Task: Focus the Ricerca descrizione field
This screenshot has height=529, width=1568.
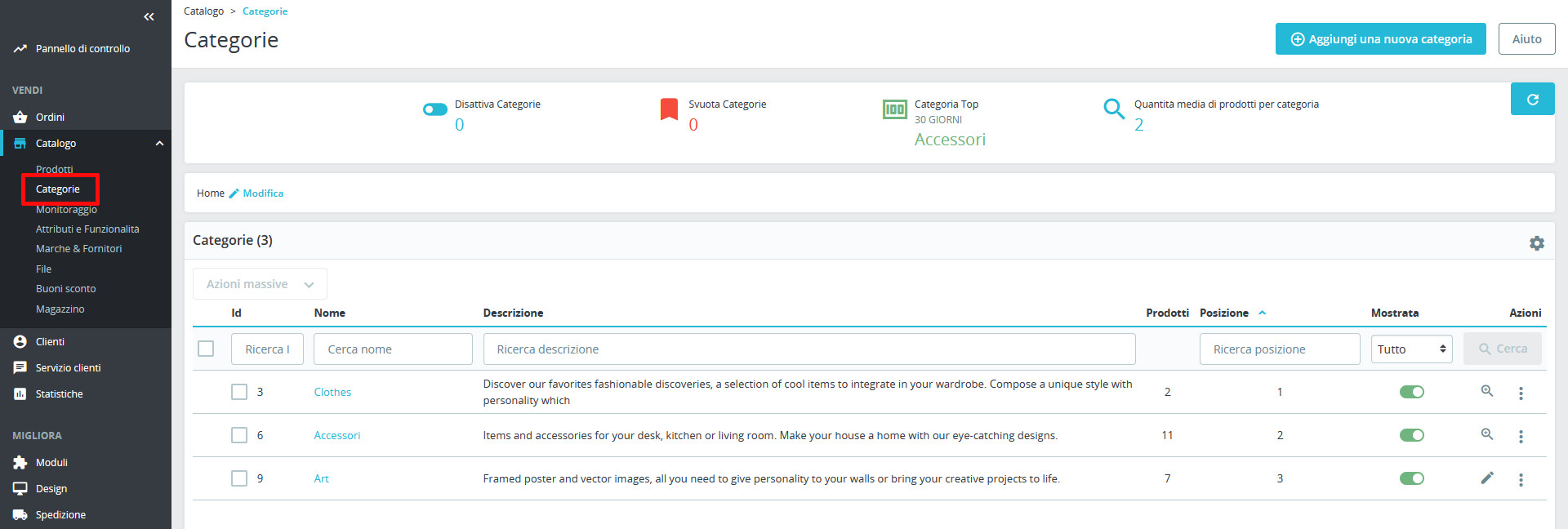Action: pos(809,349)
